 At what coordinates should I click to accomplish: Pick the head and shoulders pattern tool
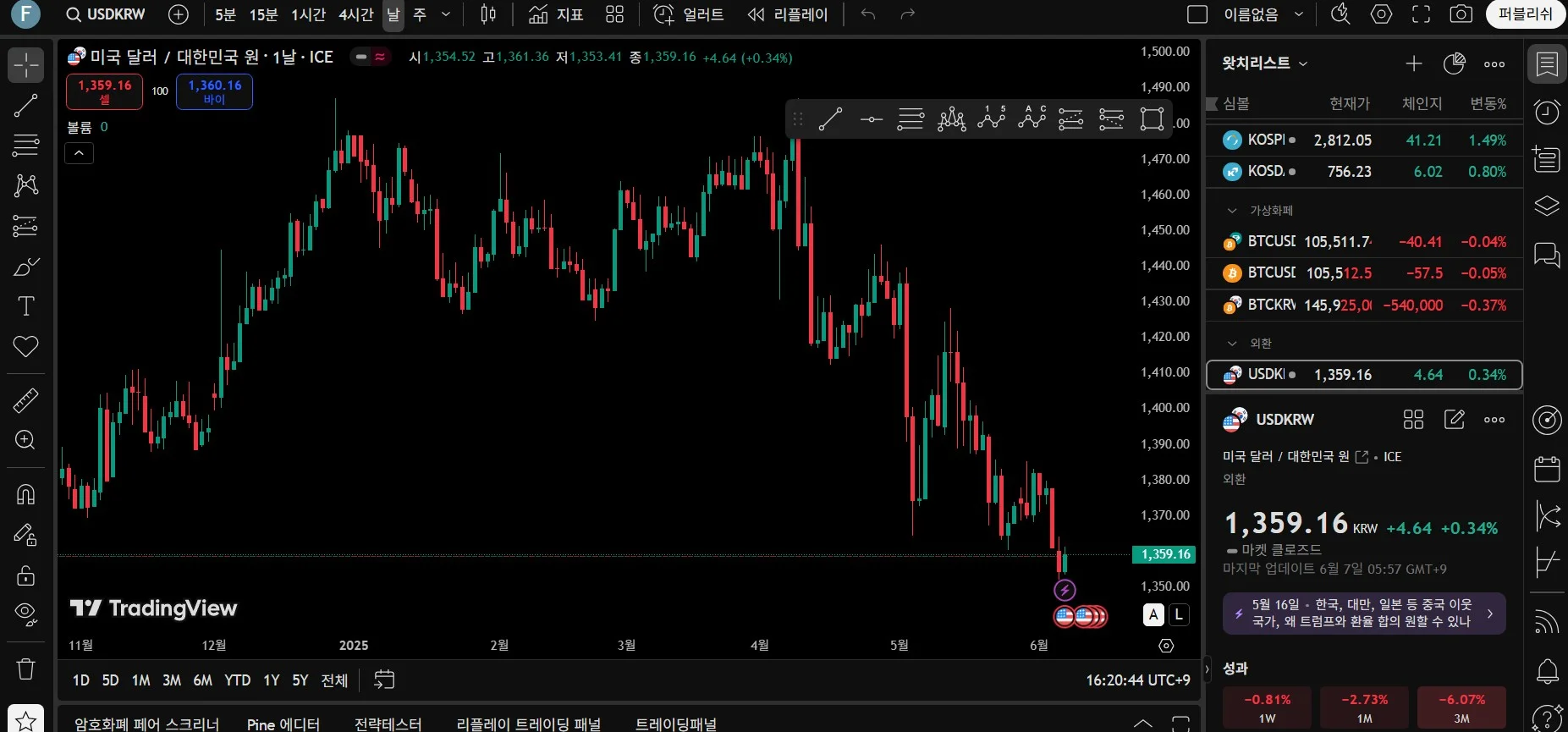[951, 119]
